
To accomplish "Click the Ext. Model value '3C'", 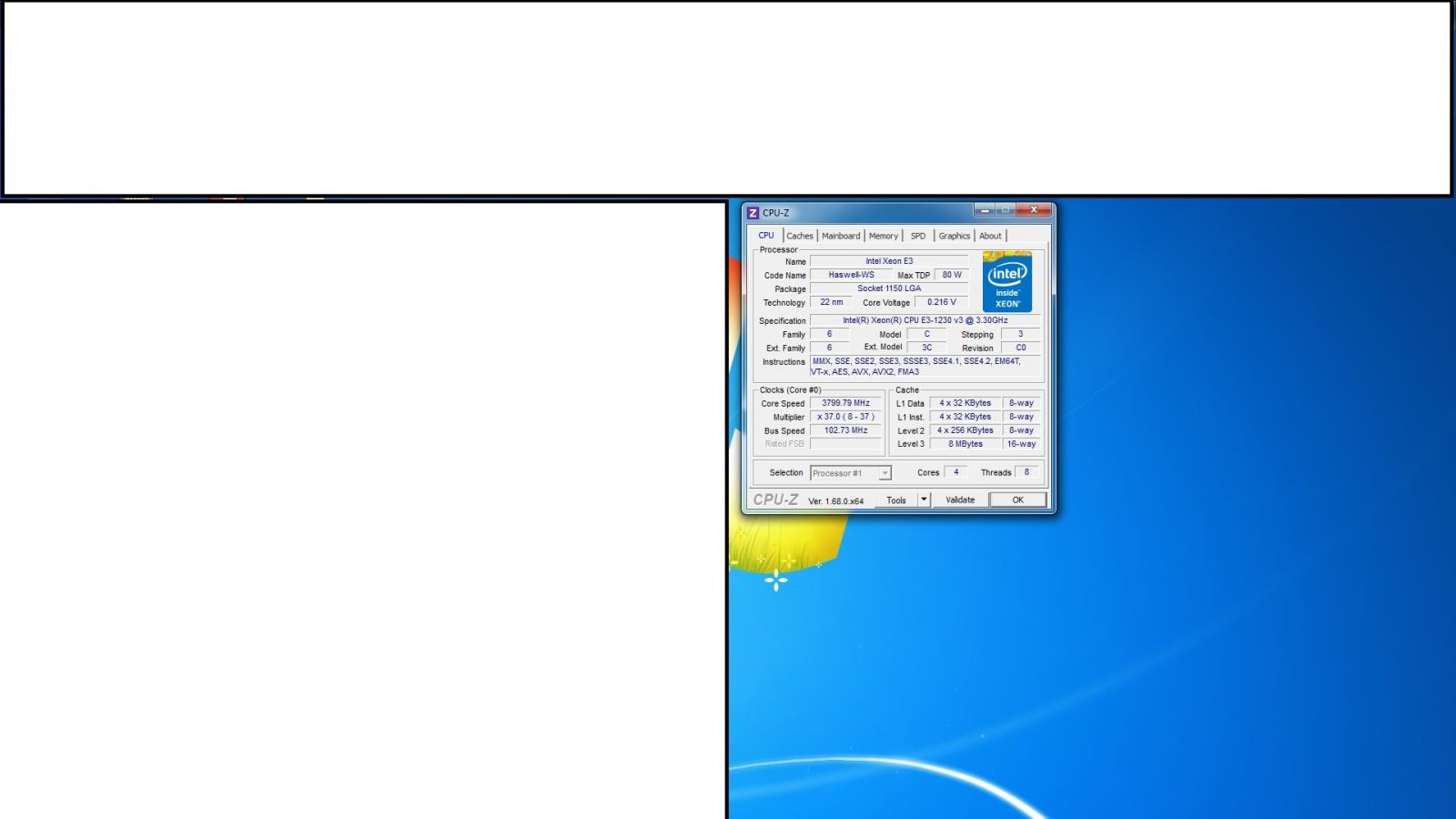I will pyautogui.click(x=926, y=348).
